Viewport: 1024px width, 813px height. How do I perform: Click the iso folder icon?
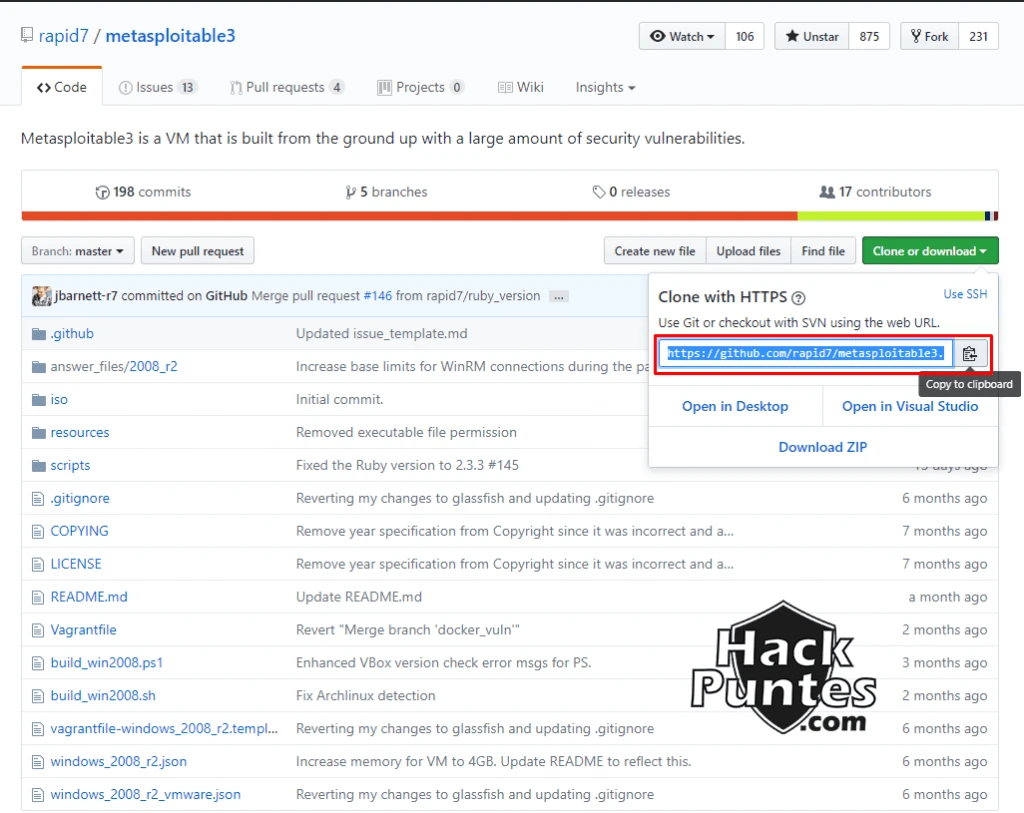coord(39,400)
